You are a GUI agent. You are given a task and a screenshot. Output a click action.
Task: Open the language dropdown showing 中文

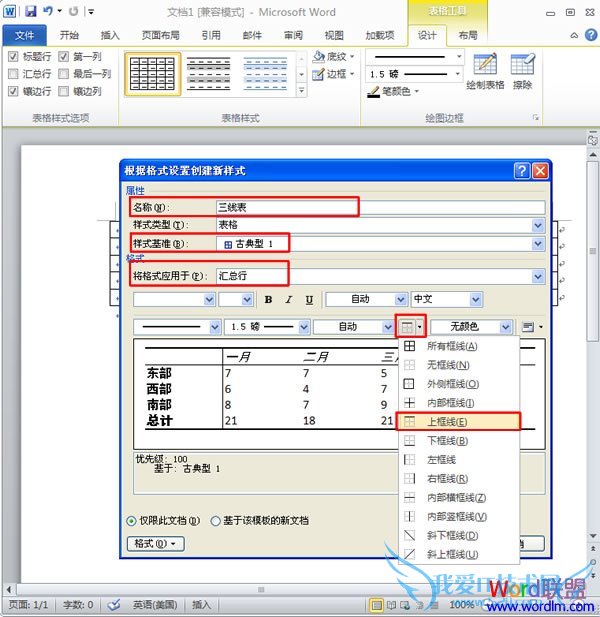[476, 300]
